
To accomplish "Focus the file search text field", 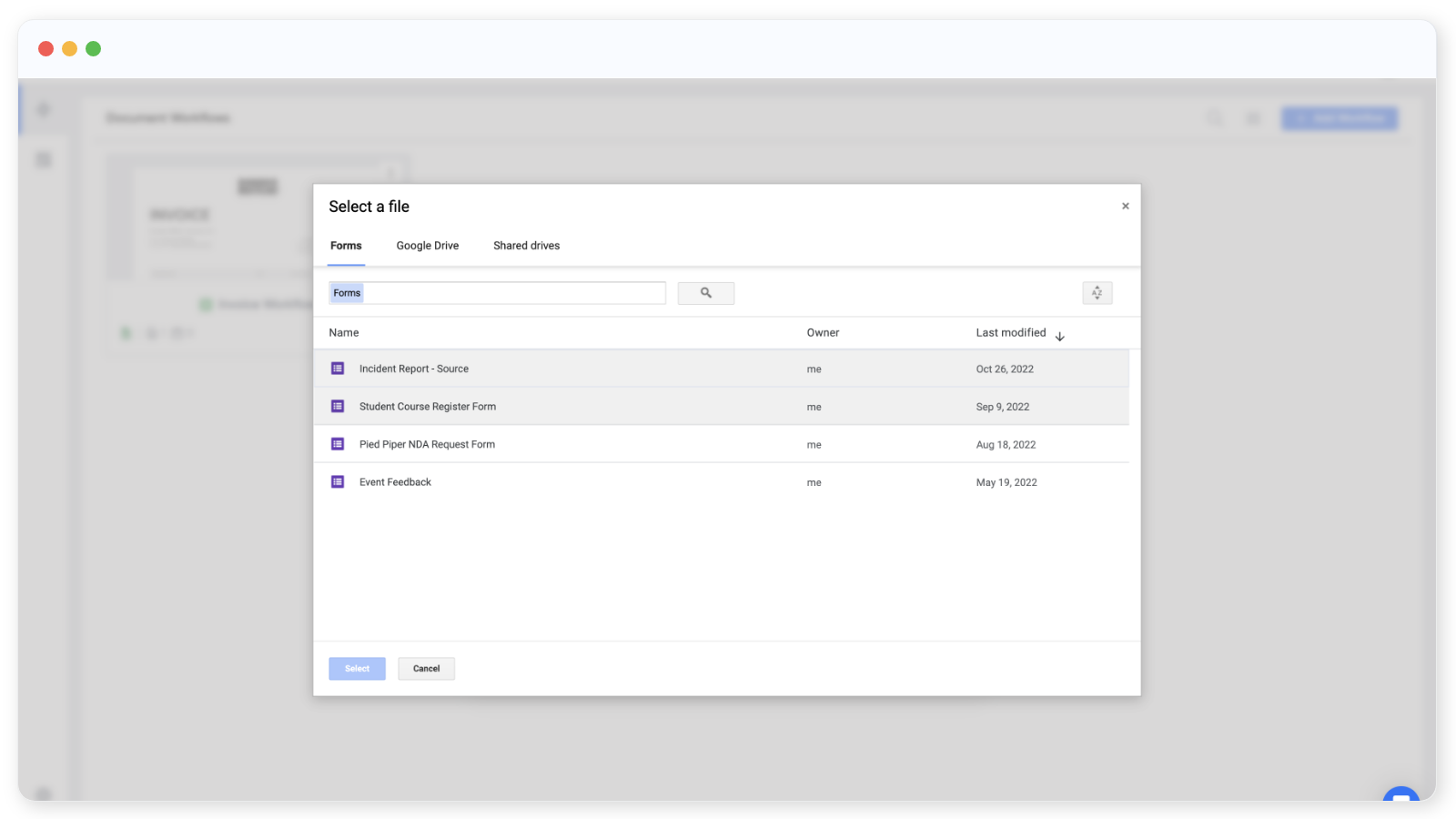I will [514, 293].
